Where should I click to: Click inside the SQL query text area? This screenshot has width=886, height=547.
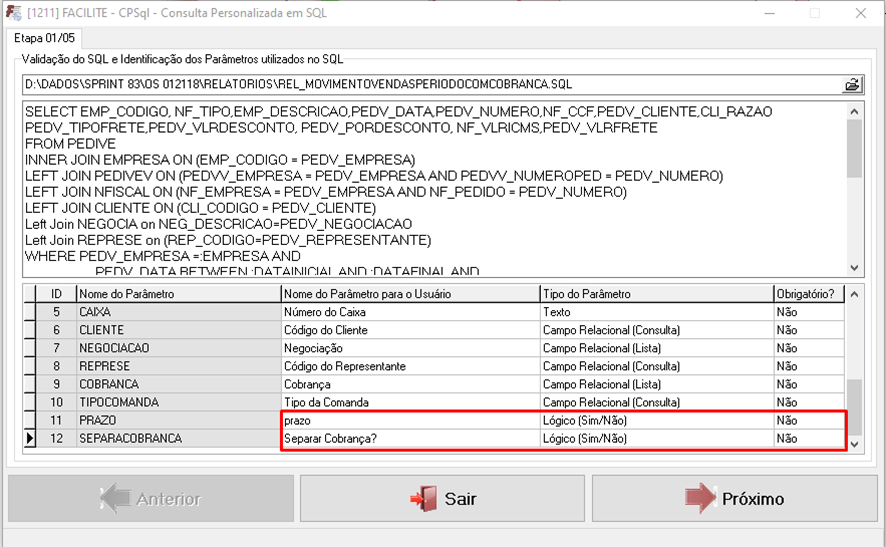pos(430,188)
